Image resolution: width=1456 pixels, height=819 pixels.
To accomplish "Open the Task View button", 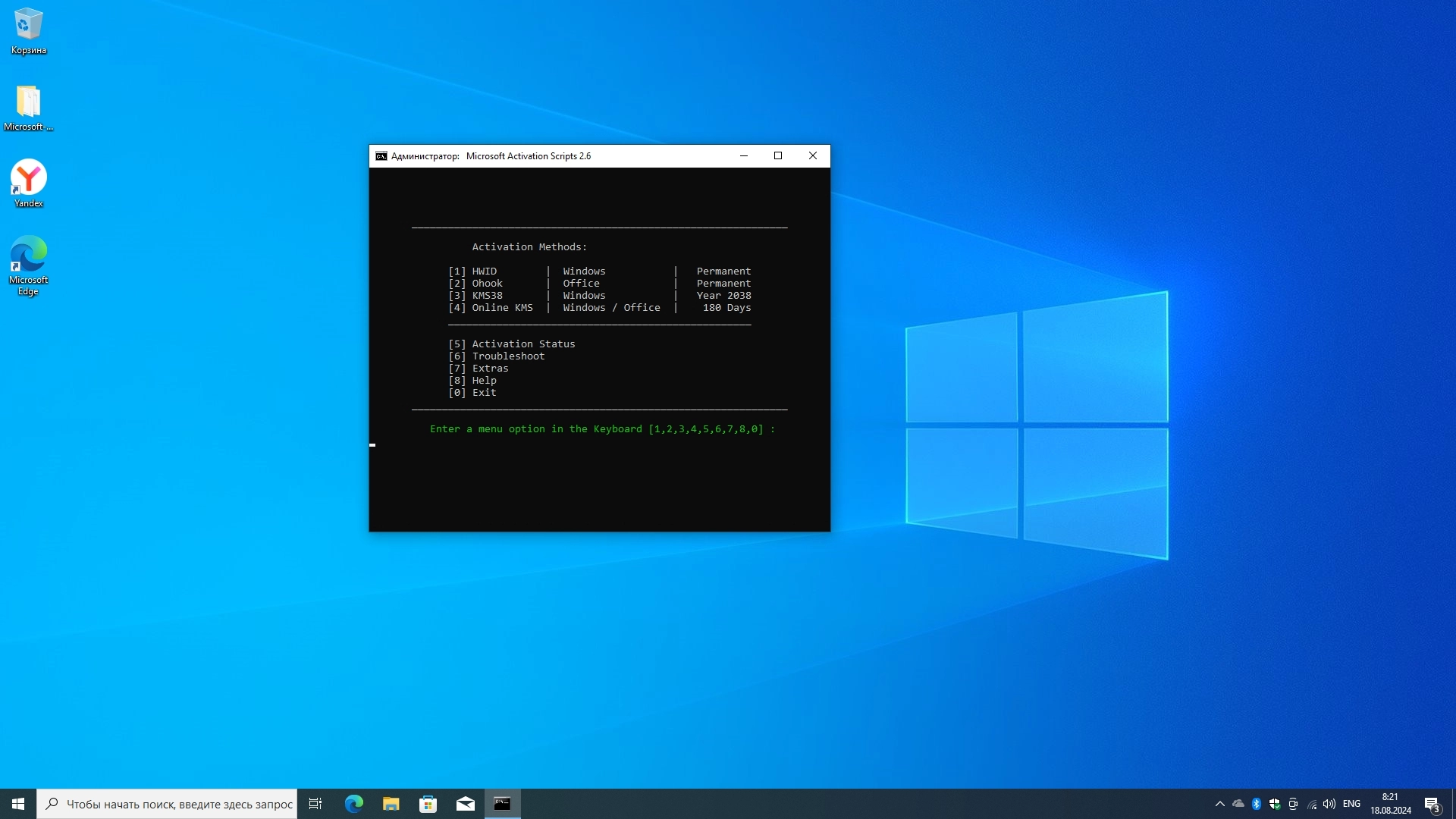I will pyautogui.click(x=315, y=804).
